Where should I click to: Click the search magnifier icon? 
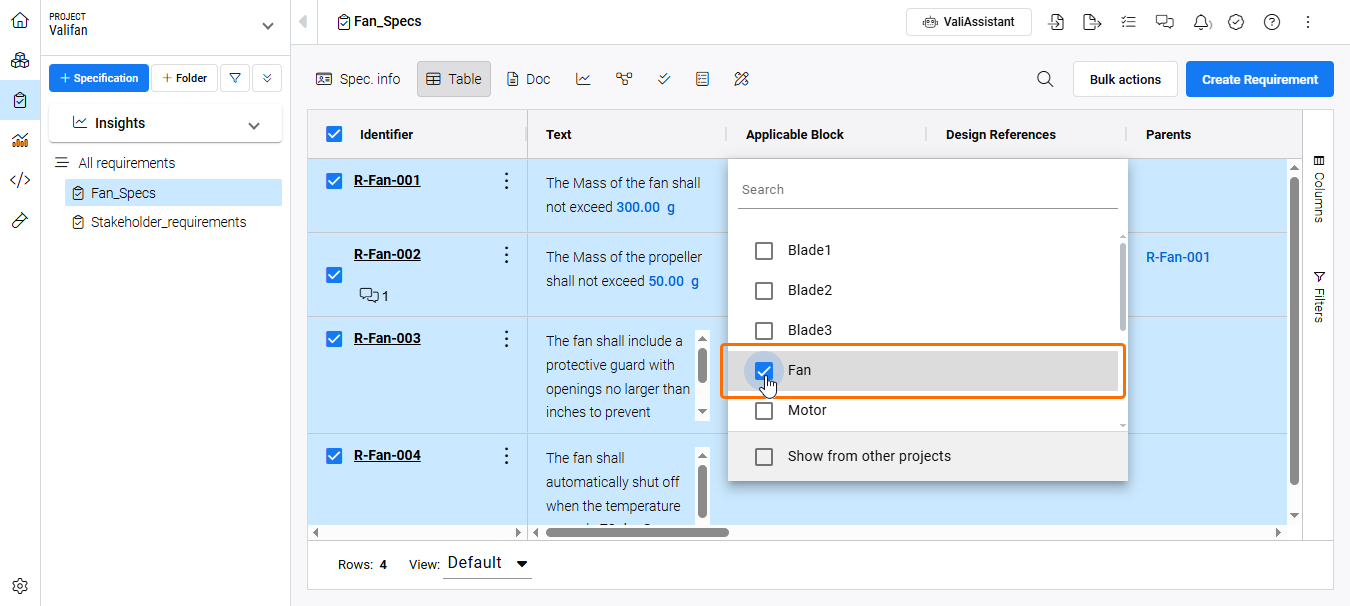point(1045,79)
